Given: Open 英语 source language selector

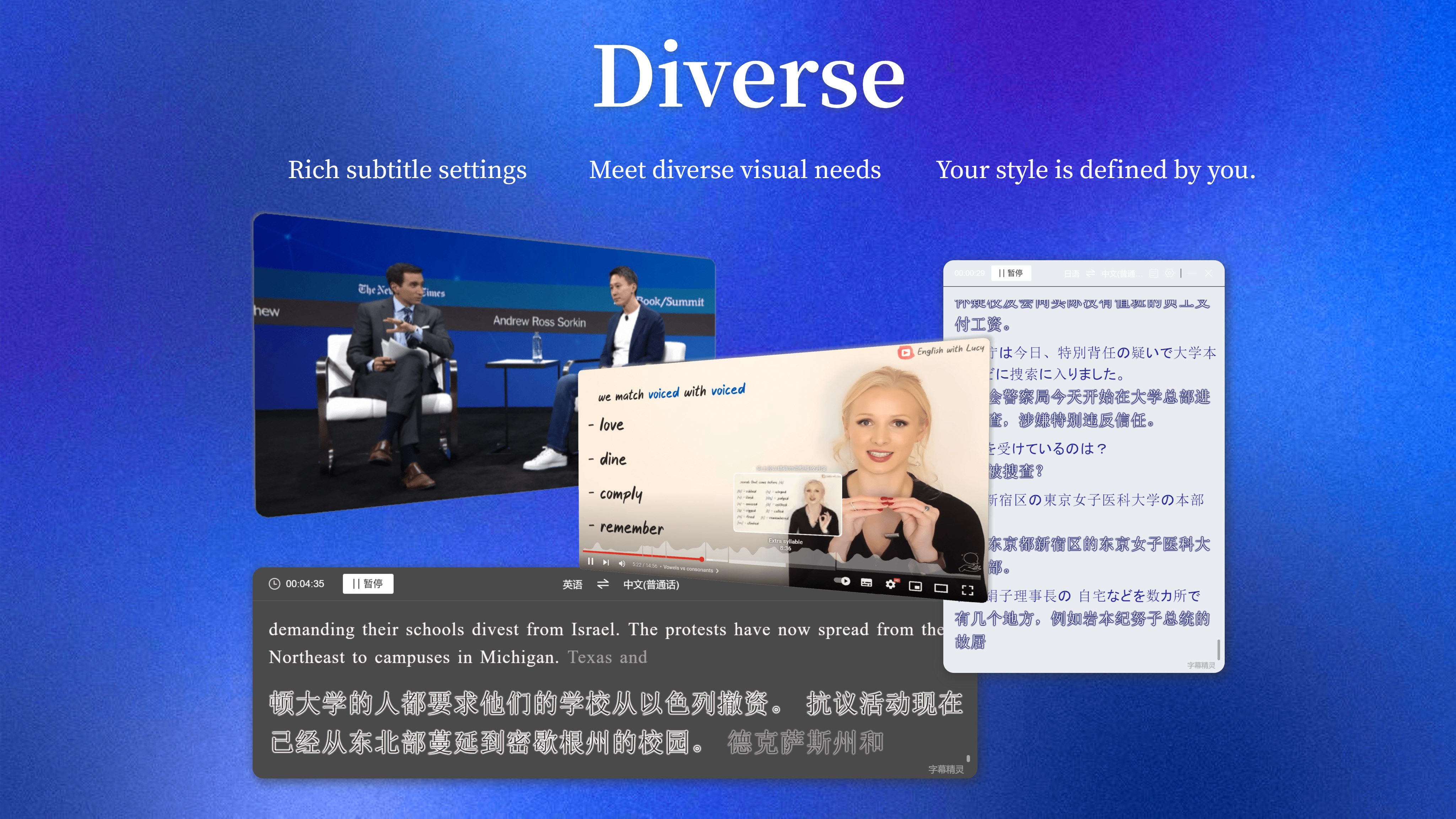Looking at the screenshot, I should [572, 584].
